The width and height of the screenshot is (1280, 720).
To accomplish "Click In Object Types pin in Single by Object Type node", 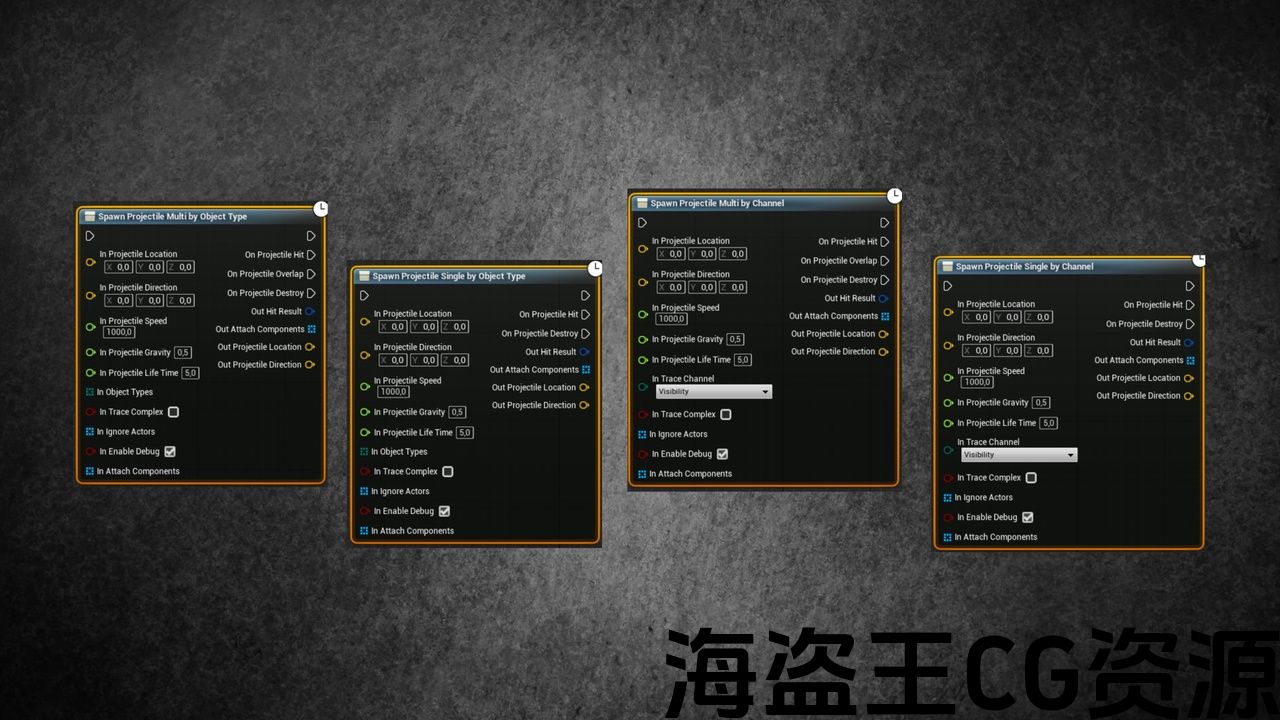I will (364, 452).
